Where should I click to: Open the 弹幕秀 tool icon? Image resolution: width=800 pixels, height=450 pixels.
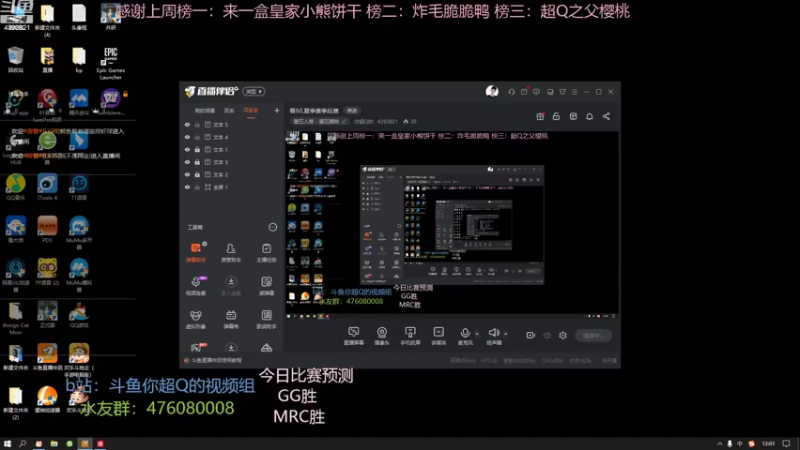(x=231, y=319)
